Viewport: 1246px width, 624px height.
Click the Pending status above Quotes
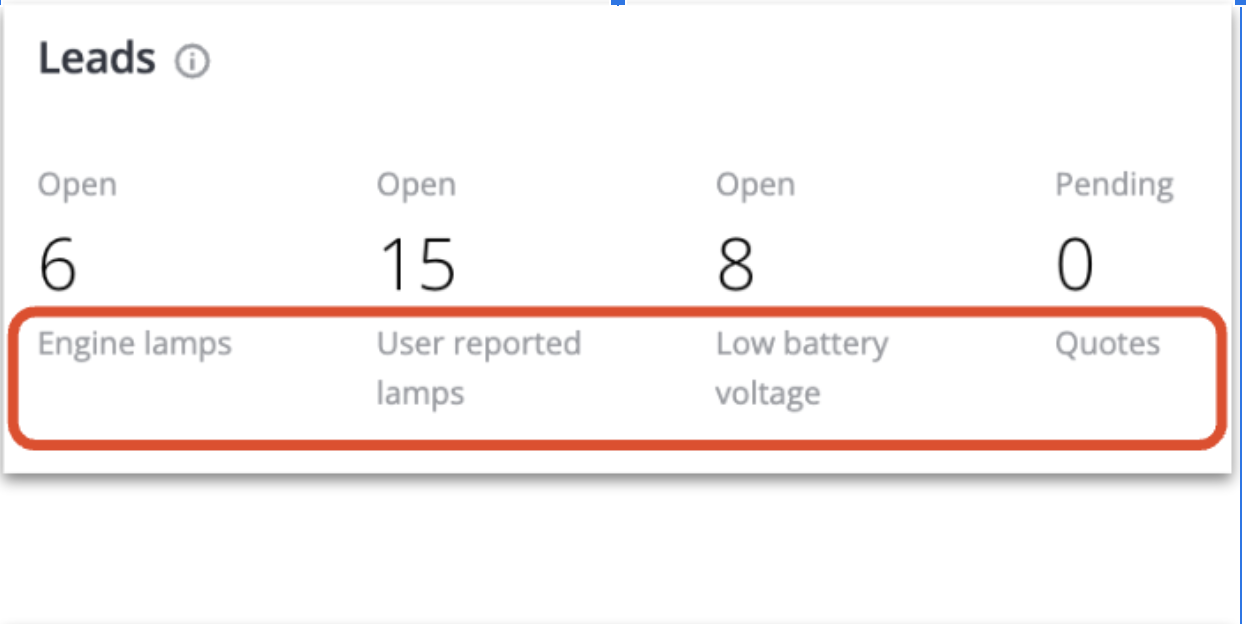pos(1113,184)
